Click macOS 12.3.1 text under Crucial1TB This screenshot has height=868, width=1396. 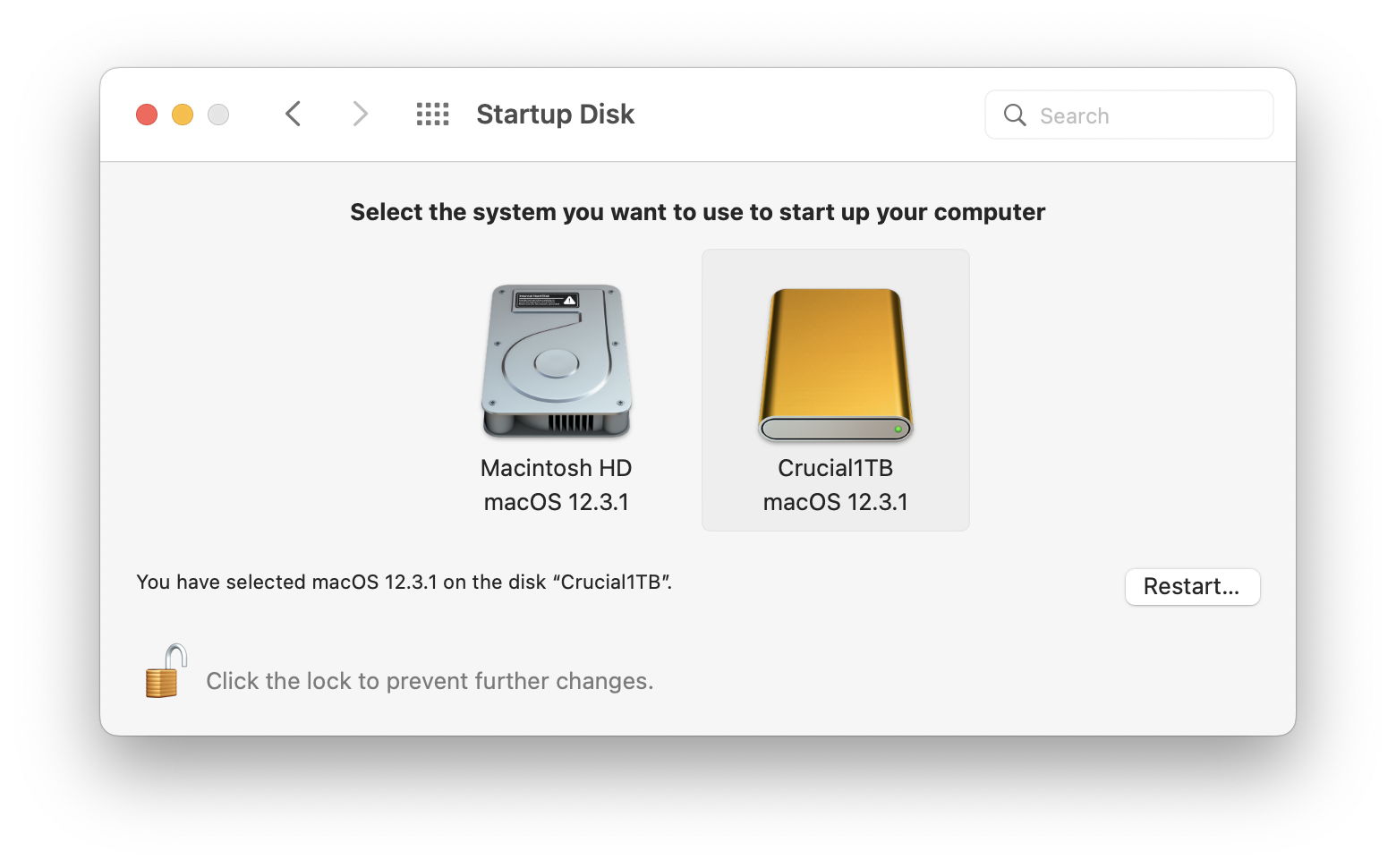[835, 502]
